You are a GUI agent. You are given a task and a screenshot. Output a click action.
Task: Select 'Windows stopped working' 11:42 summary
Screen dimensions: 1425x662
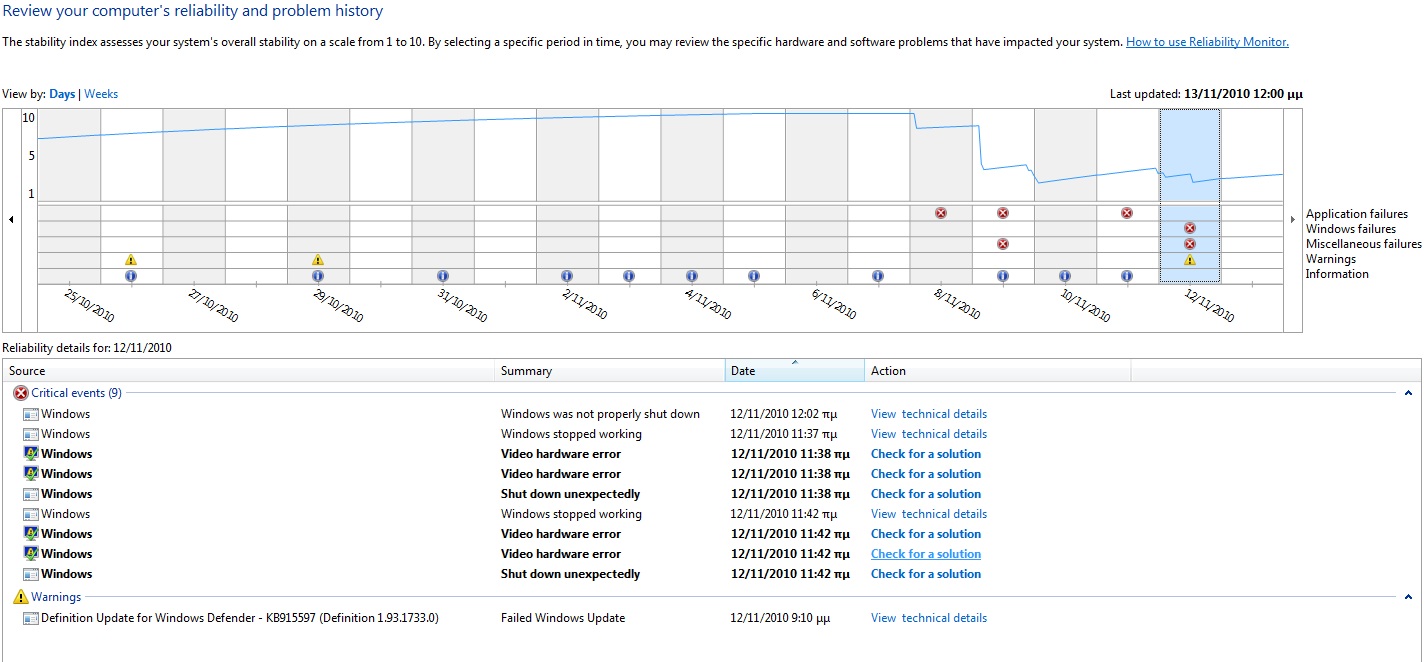tap(571, 514)
